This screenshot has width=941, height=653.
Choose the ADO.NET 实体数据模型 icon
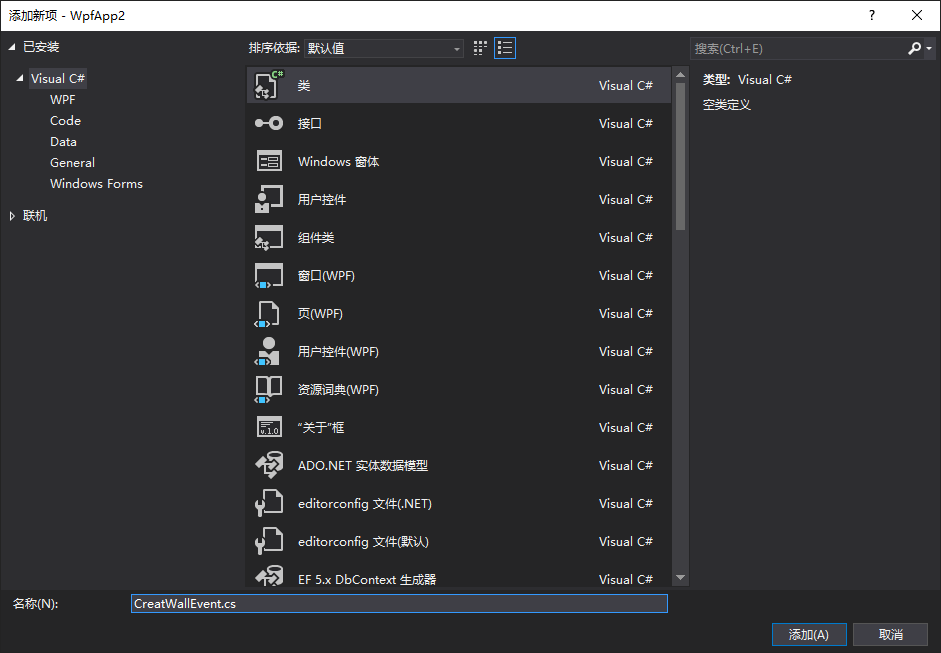pos(269,465)
